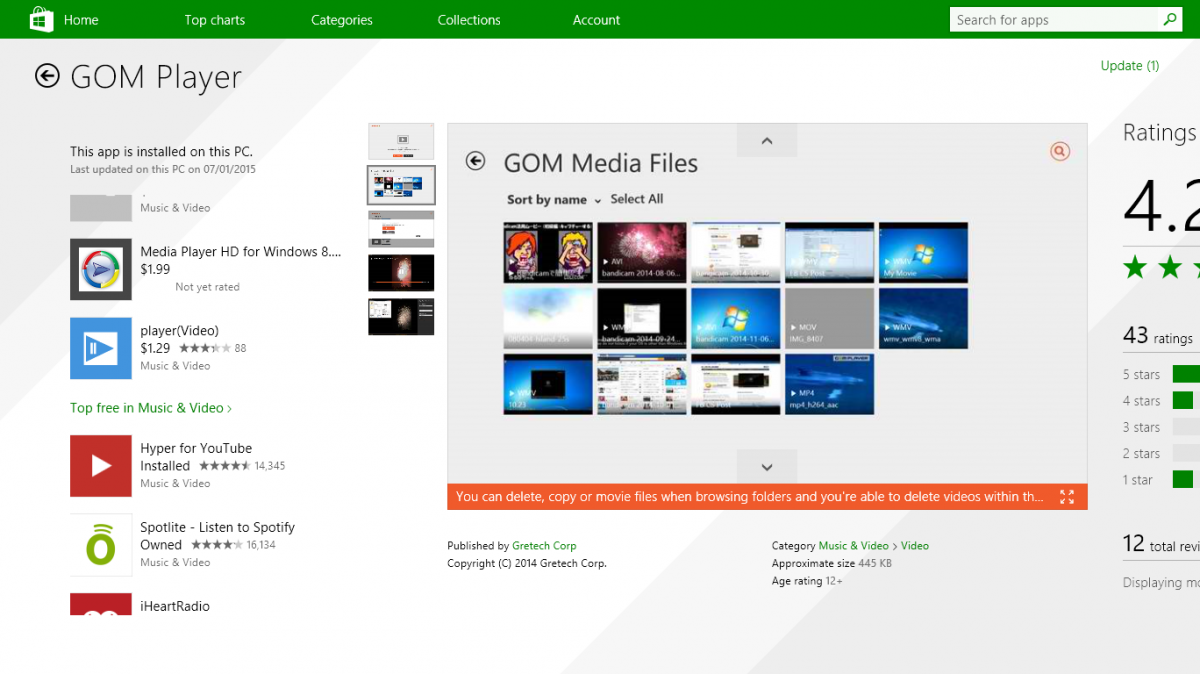
Task: Click the AVI fireworks video tile
Action: 642,252
